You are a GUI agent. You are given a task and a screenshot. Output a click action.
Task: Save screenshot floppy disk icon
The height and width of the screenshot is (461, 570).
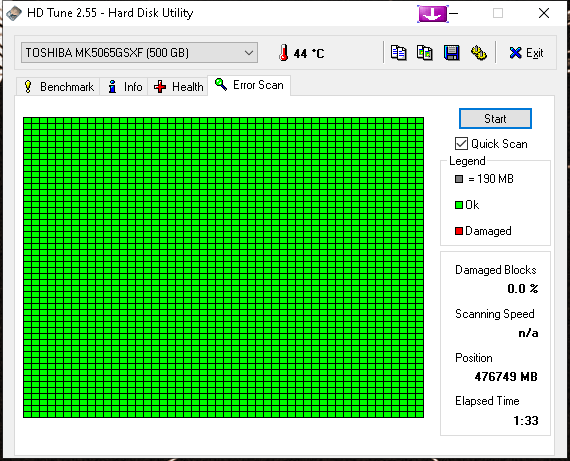[451, 53]
